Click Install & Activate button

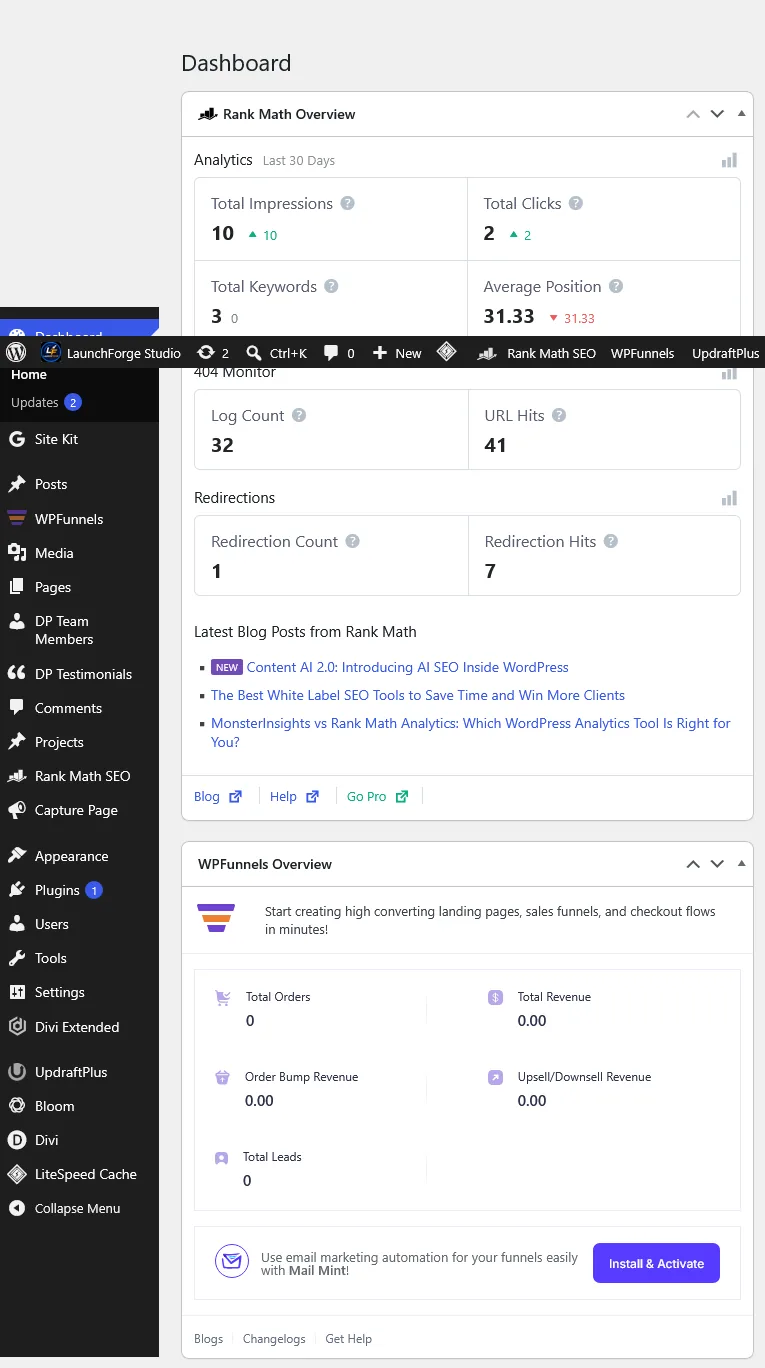click(x=656, y=1264)
